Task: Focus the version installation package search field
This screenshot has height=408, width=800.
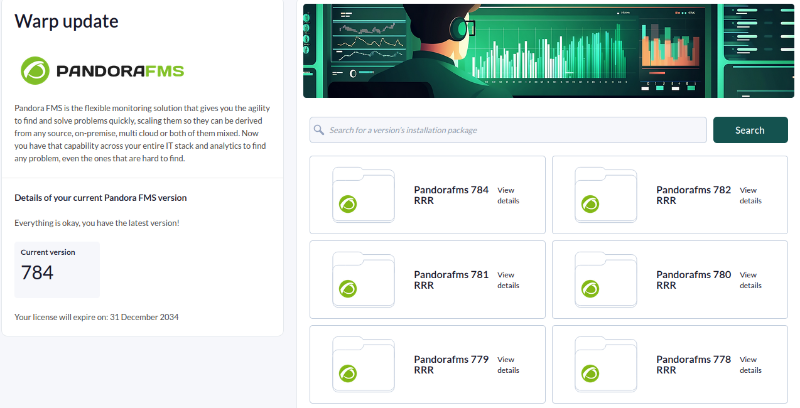Action: tap(508, 130)
